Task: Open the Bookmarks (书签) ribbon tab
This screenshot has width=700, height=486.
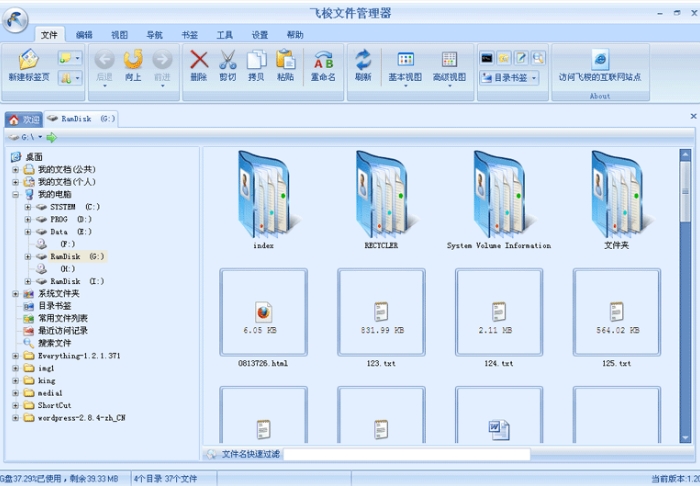Action: pos(190,35)
